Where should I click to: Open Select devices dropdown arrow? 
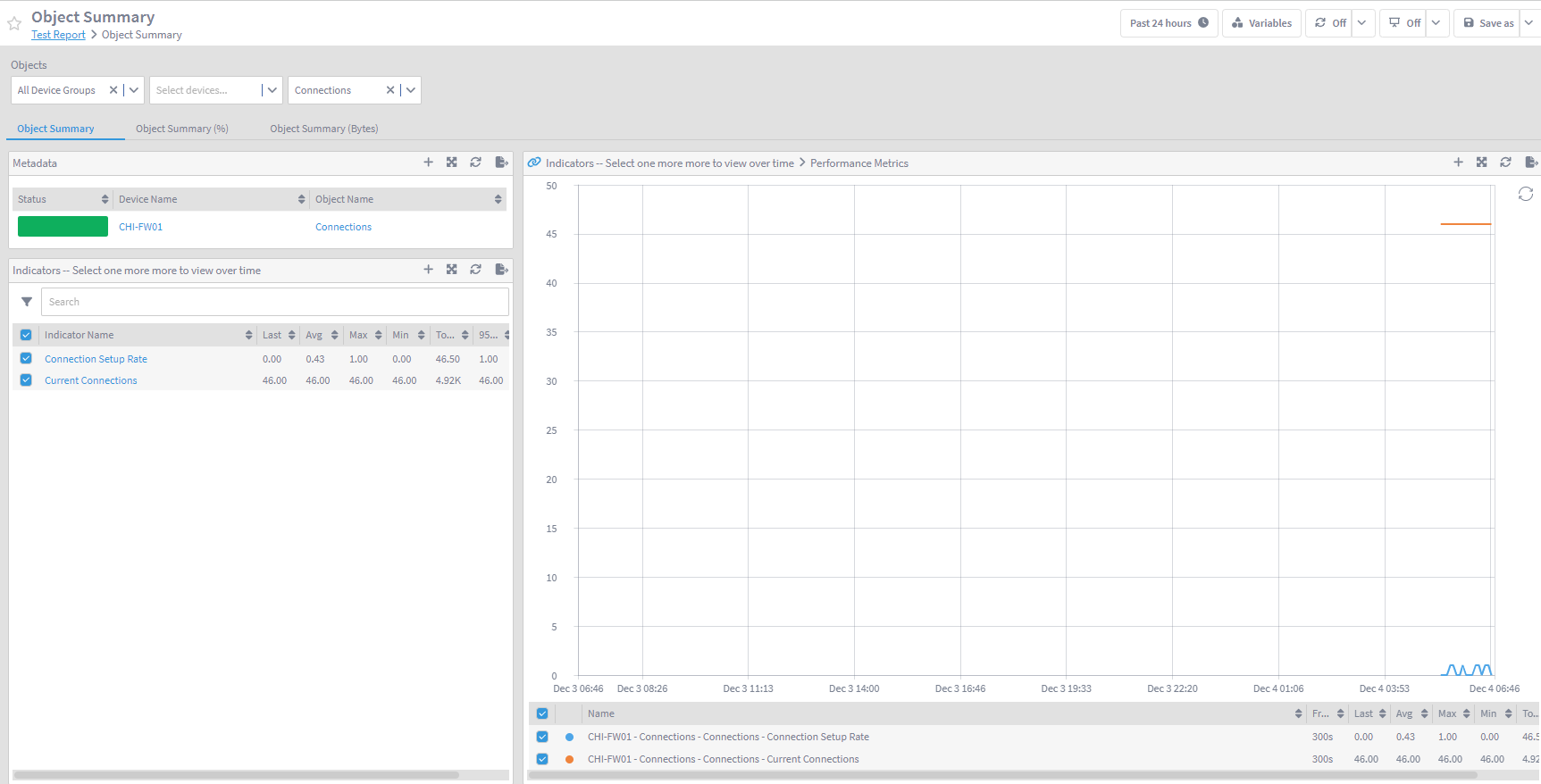272,90
